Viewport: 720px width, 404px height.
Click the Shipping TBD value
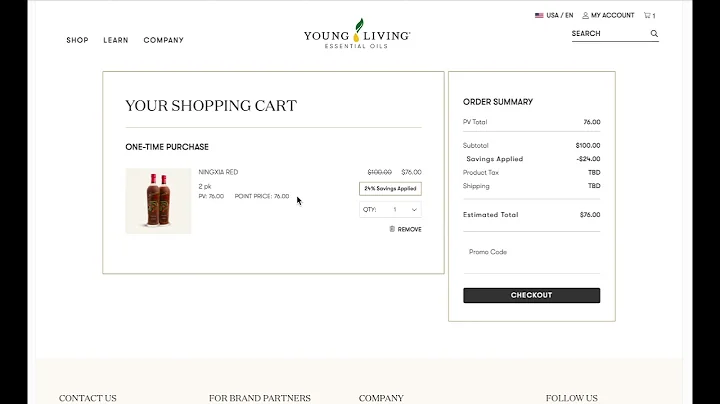[594, 186]
